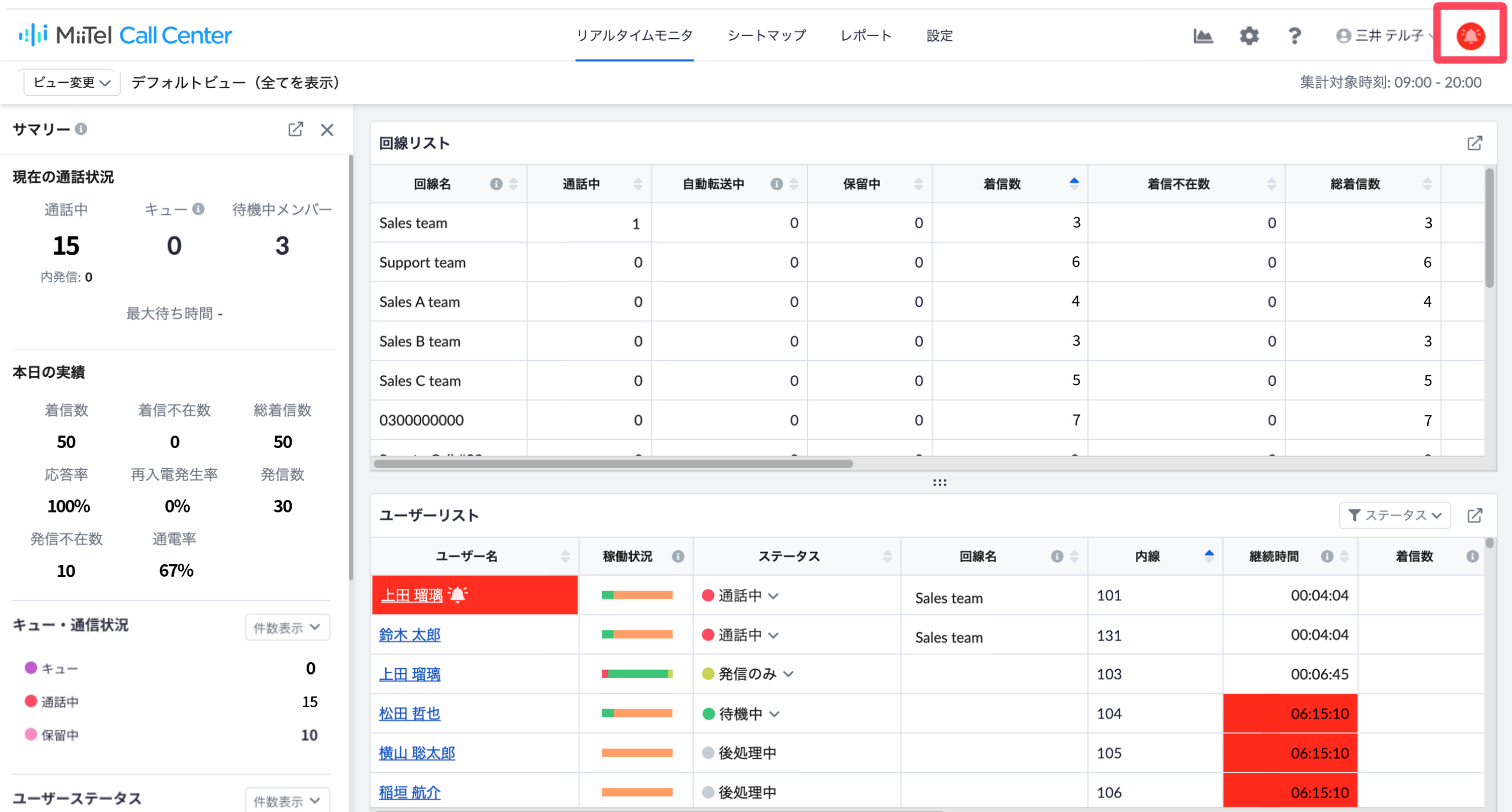Click 稼働状況 bar for 鈴木 太郎

click(637, 634)
